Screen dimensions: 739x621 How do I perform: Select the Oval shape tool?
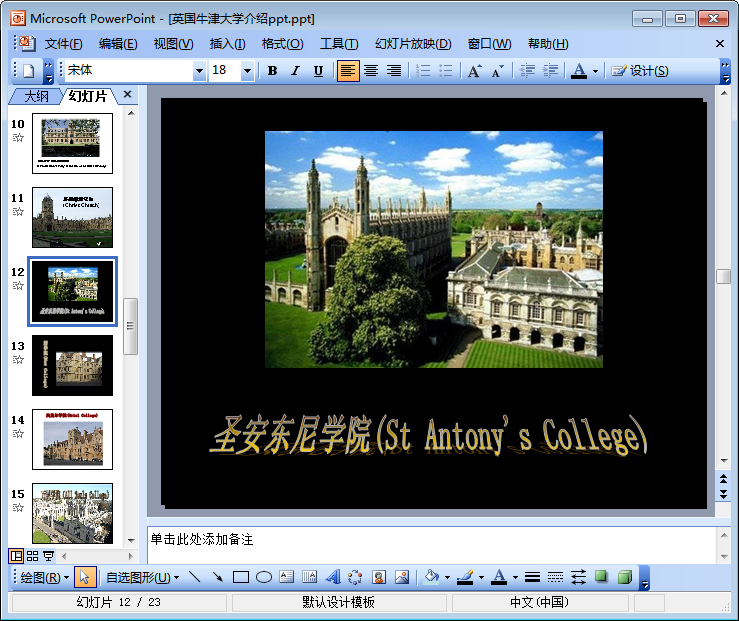264,577
